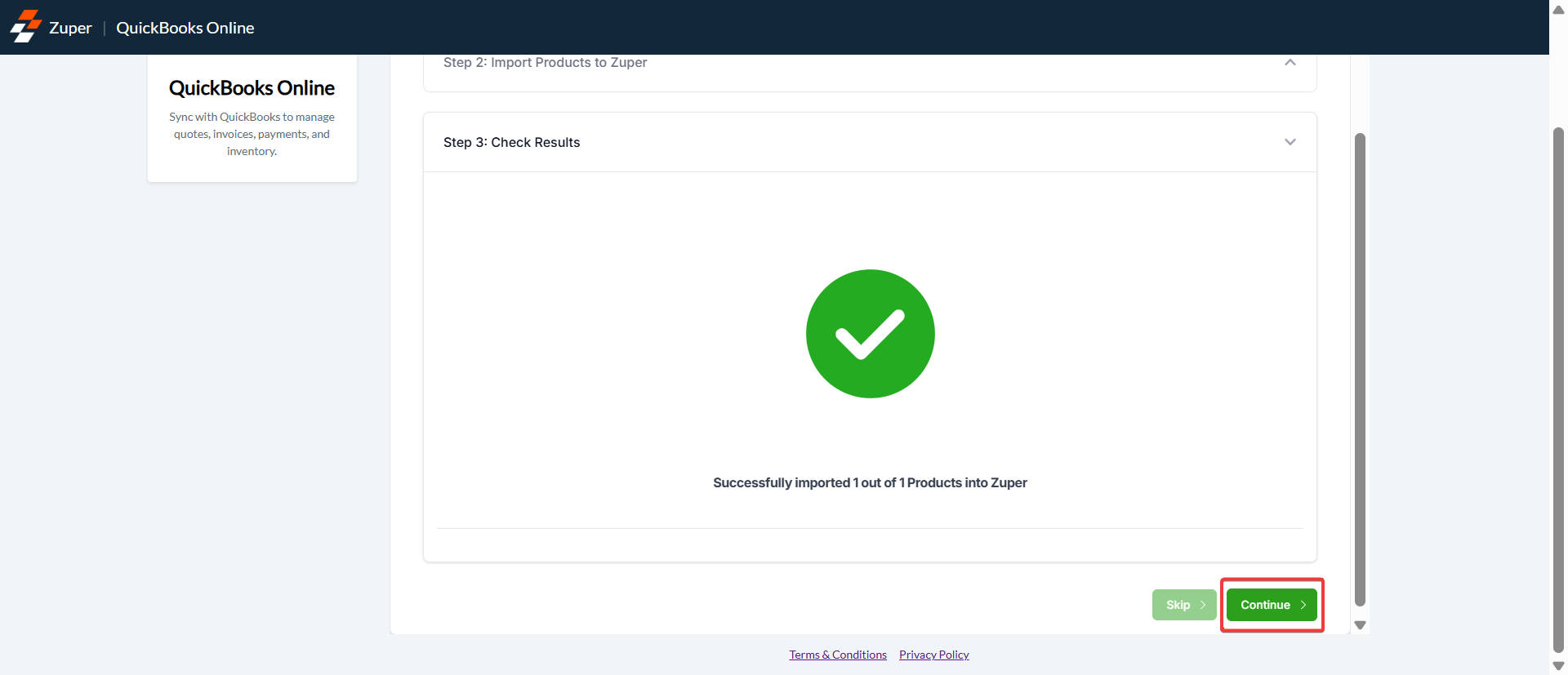Click the QuickBooks Online header title

coord(185,28)
